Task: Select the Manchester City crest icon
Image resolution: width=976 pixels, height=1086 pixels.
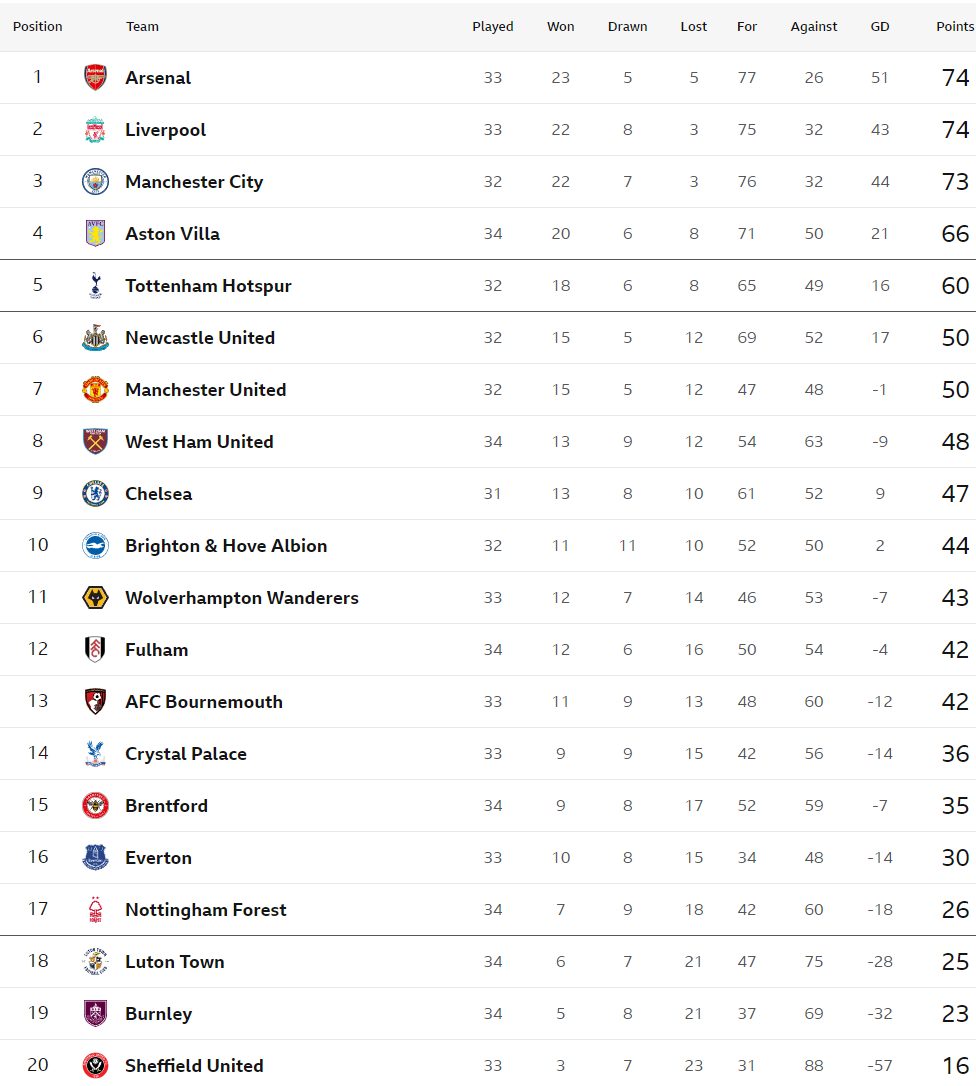Action: 95,181
